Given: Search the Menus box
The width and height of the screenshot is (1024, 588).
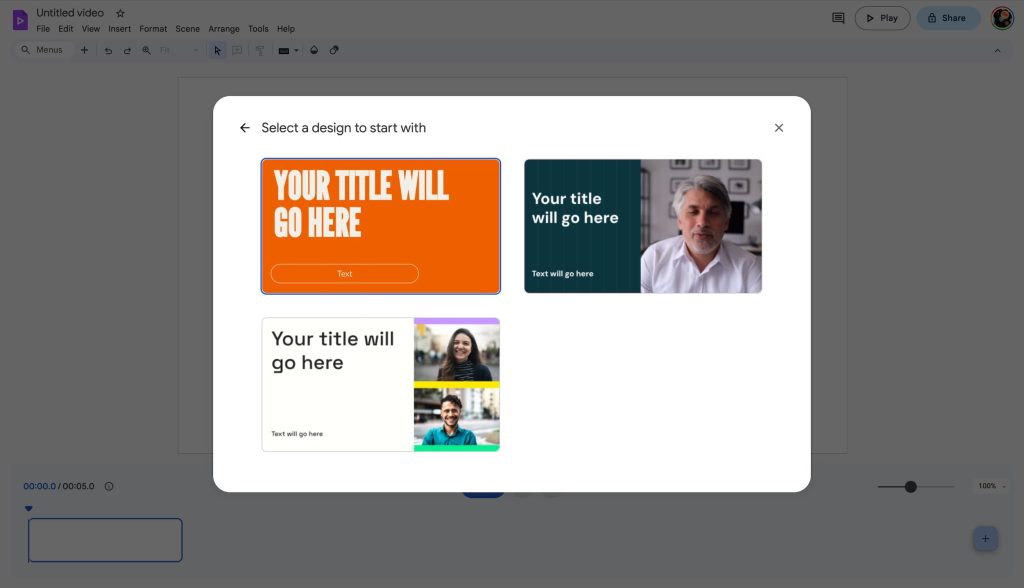Looking at the screenshot, I should (x=42, y=50).
